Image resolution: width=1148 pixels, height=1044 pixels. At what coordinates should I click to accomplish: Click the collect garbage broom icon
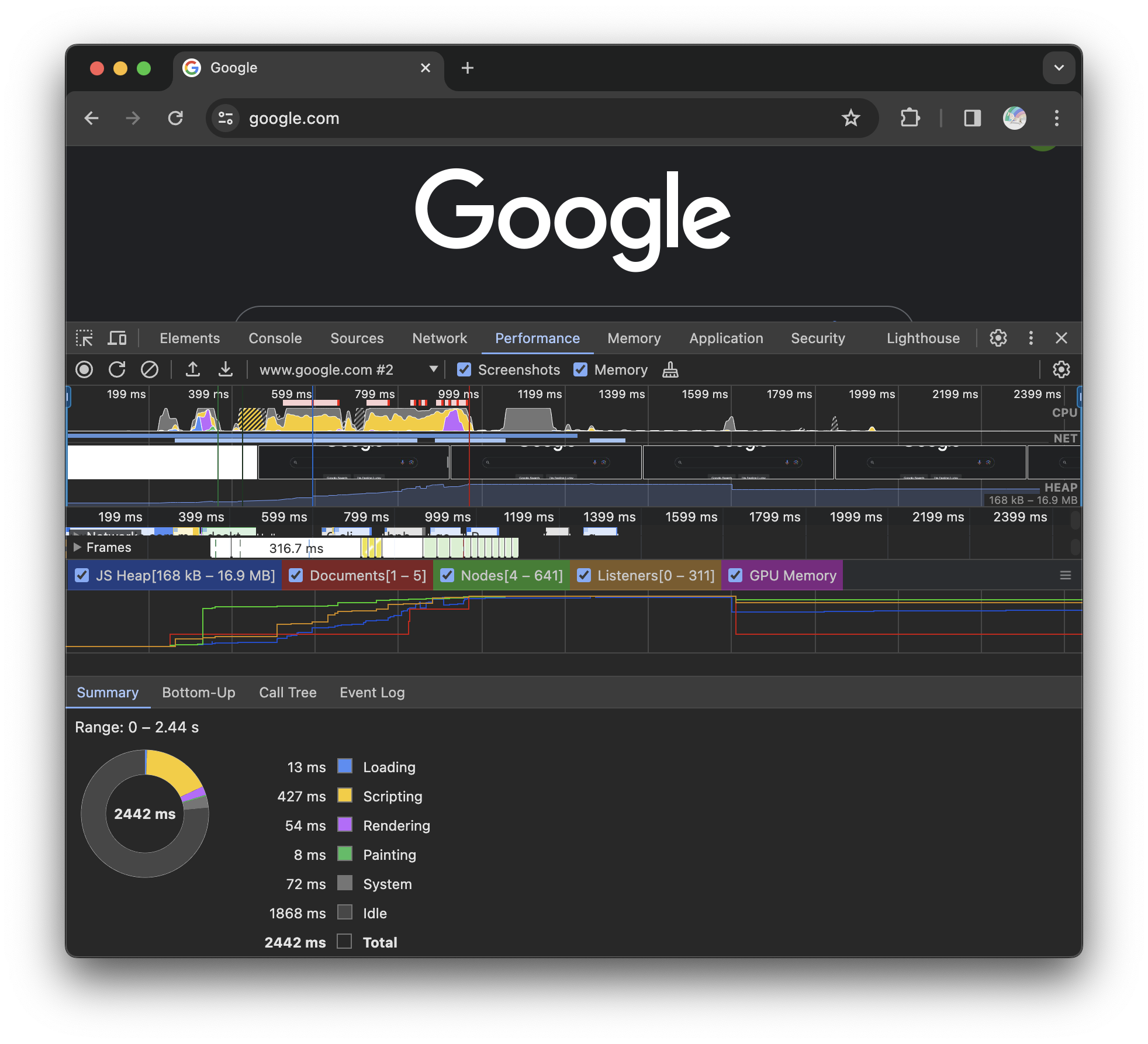point(670,369)
